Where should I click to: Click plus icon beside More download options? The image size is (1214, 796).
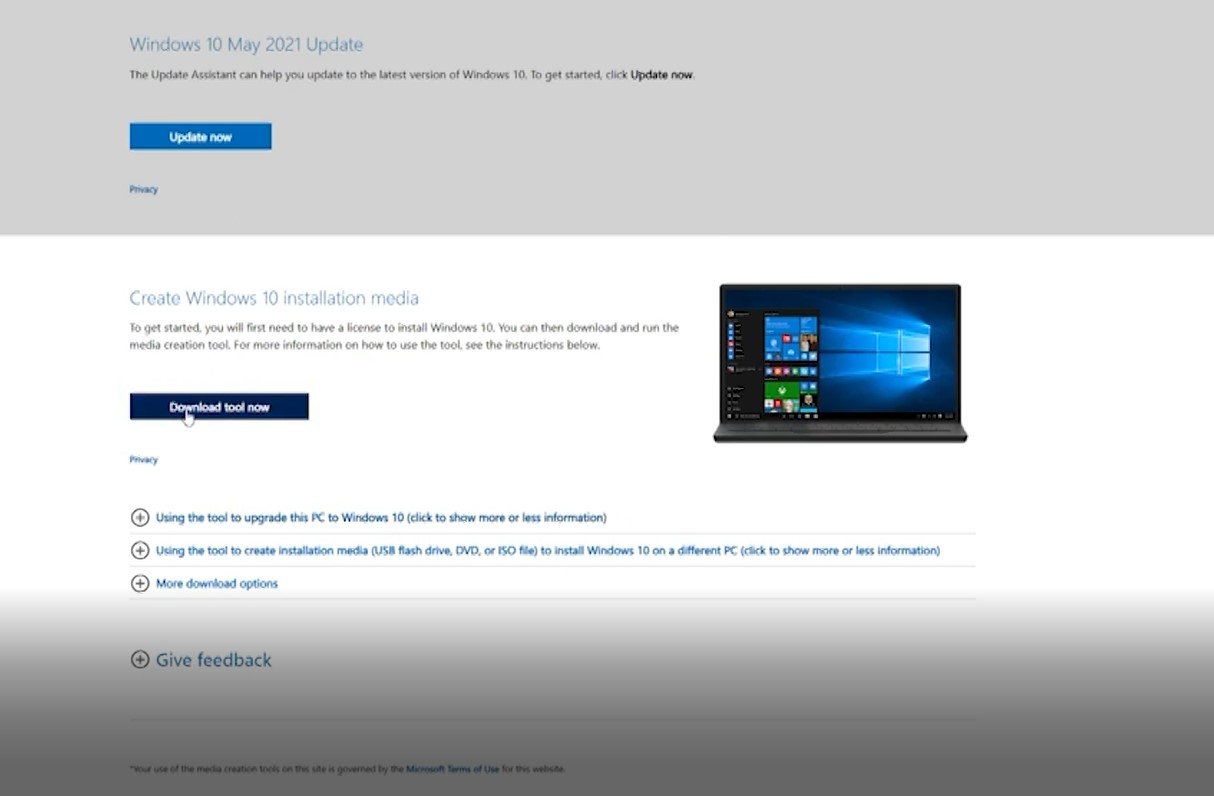140,583
